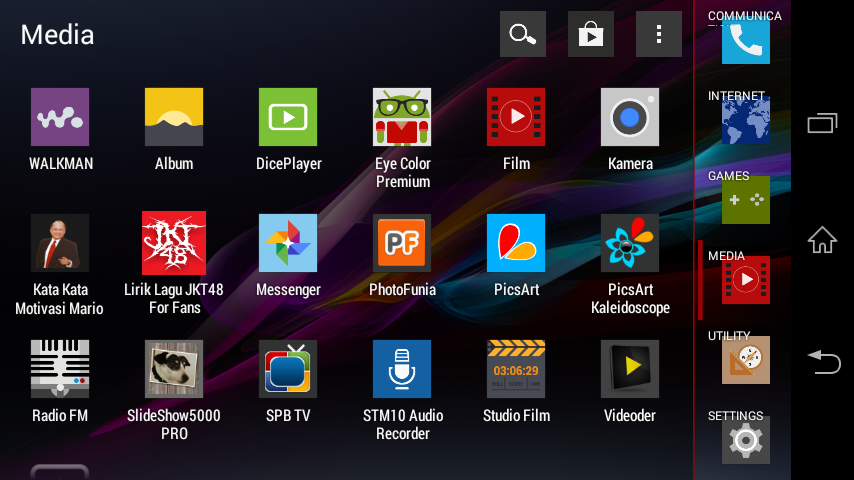Tap the Android back button

pyautogui.click(x=824, y=362)
